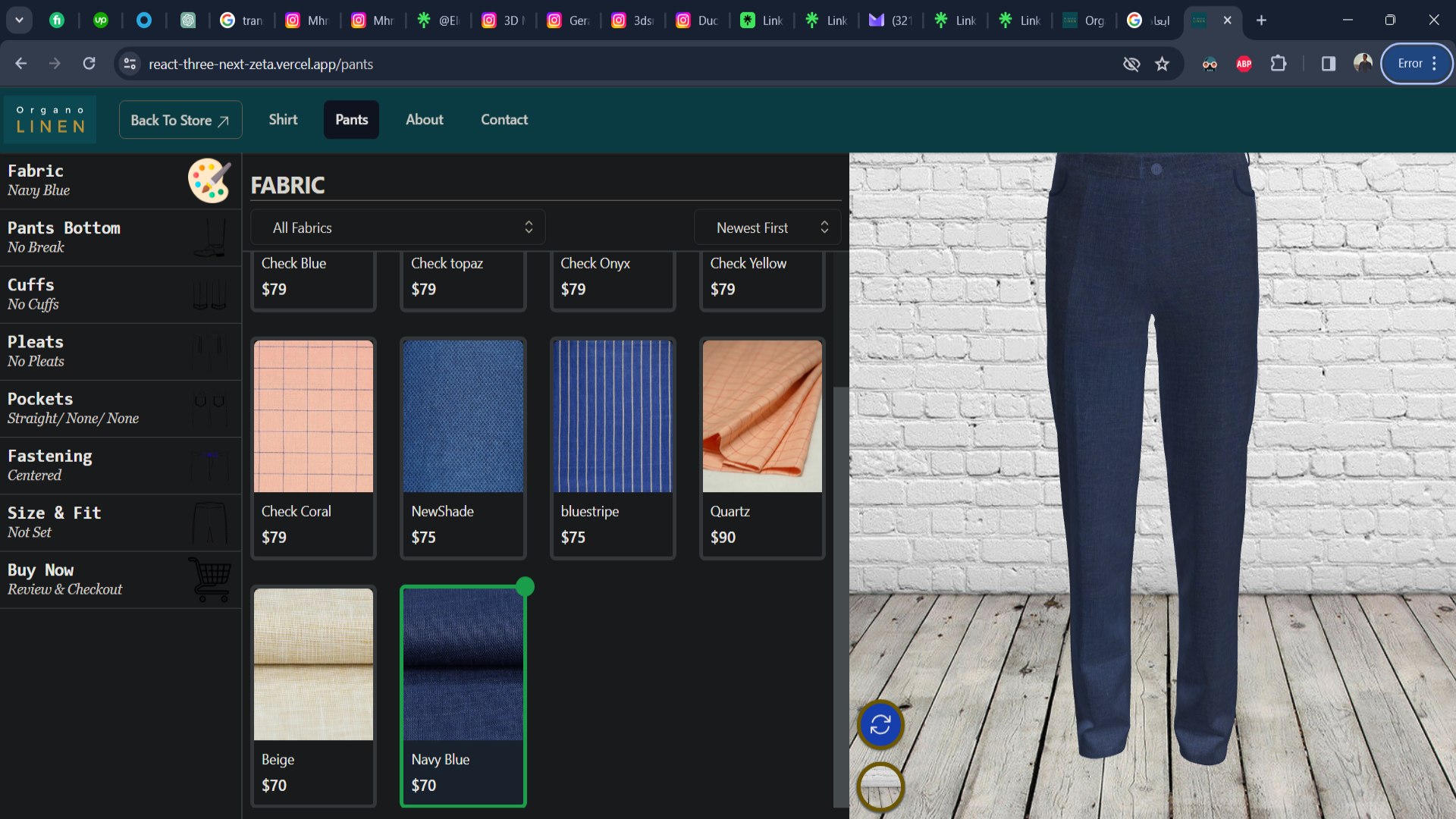1456x819 pixels.
Task: Close the current browser tab
Action: (x=1227, y=20)
